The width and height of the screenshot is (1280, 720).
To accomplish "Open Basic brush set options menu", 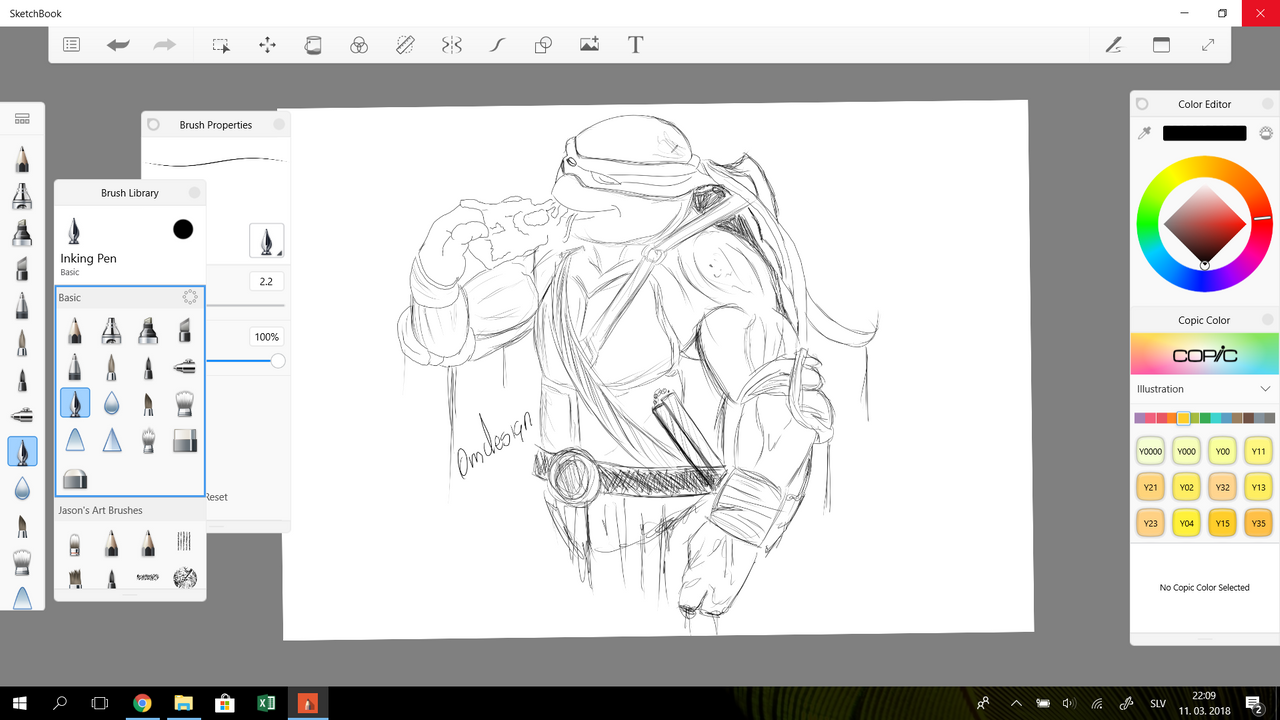I will click(190, 297).
